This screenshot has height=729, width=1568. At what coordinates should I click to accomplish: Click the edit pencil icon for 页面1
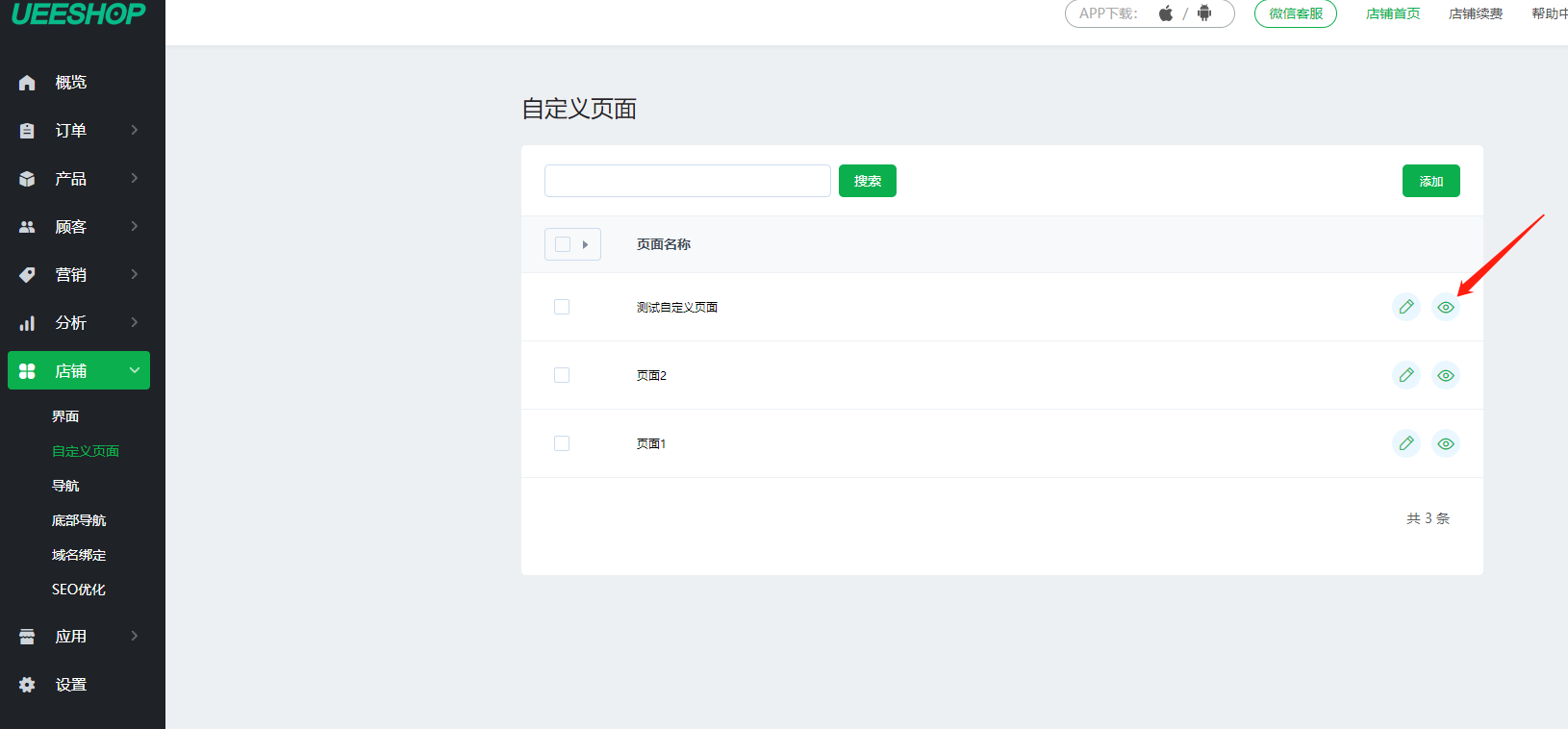[1405, 443]
